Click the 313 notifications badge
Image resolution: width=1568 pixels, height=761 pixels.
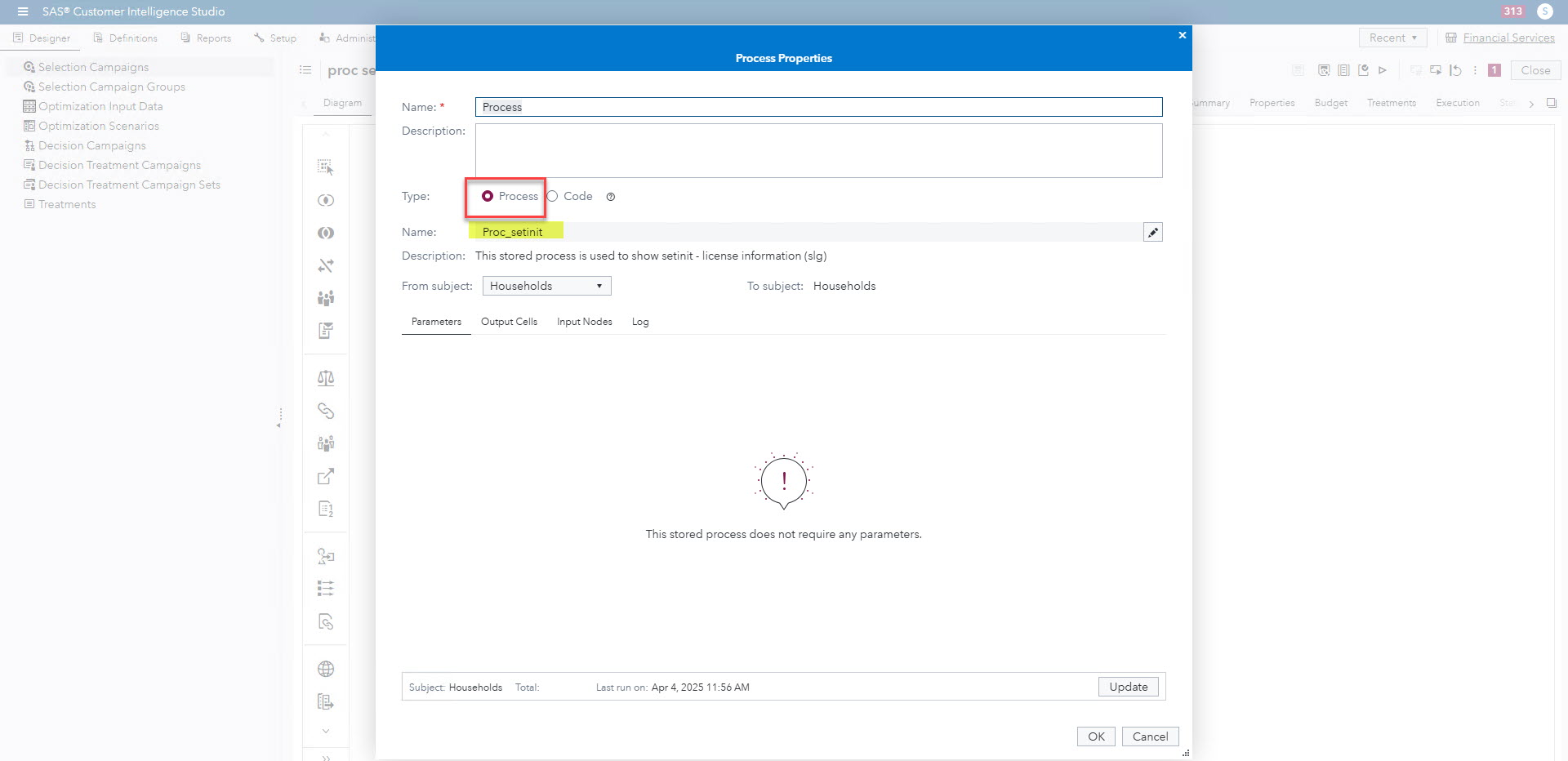coord(1513,11)
